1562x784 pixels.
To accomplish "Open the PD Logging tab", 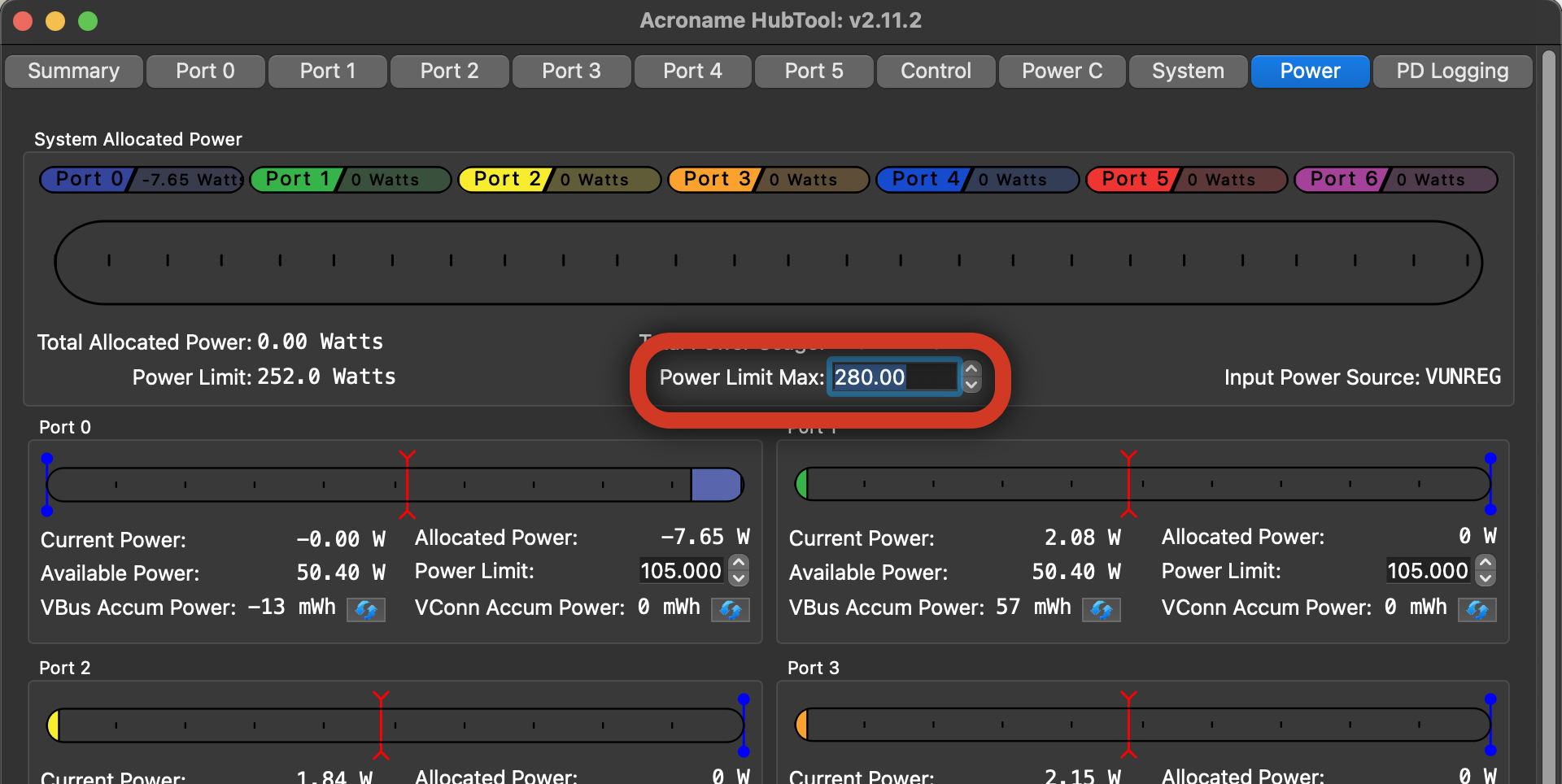I will pos(1453,71).
